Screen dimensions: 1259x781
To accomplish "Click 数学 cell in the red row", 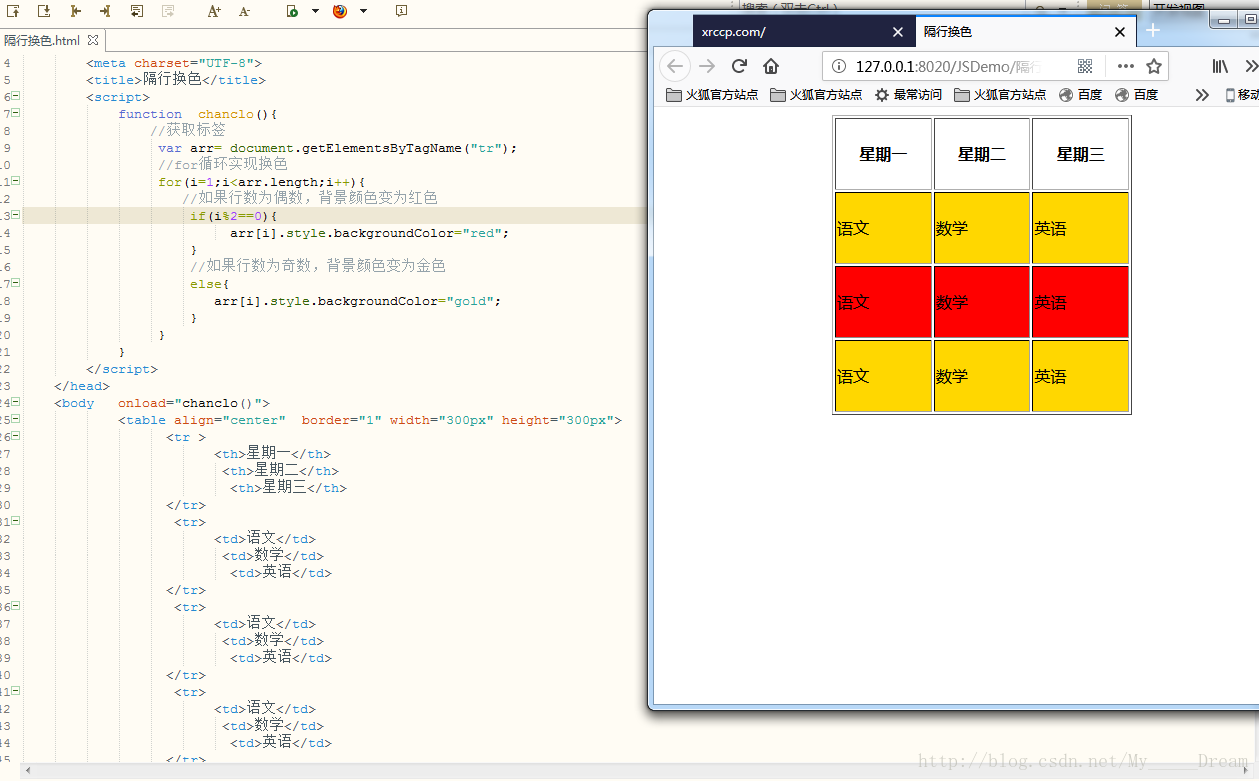I will (982, 302).
